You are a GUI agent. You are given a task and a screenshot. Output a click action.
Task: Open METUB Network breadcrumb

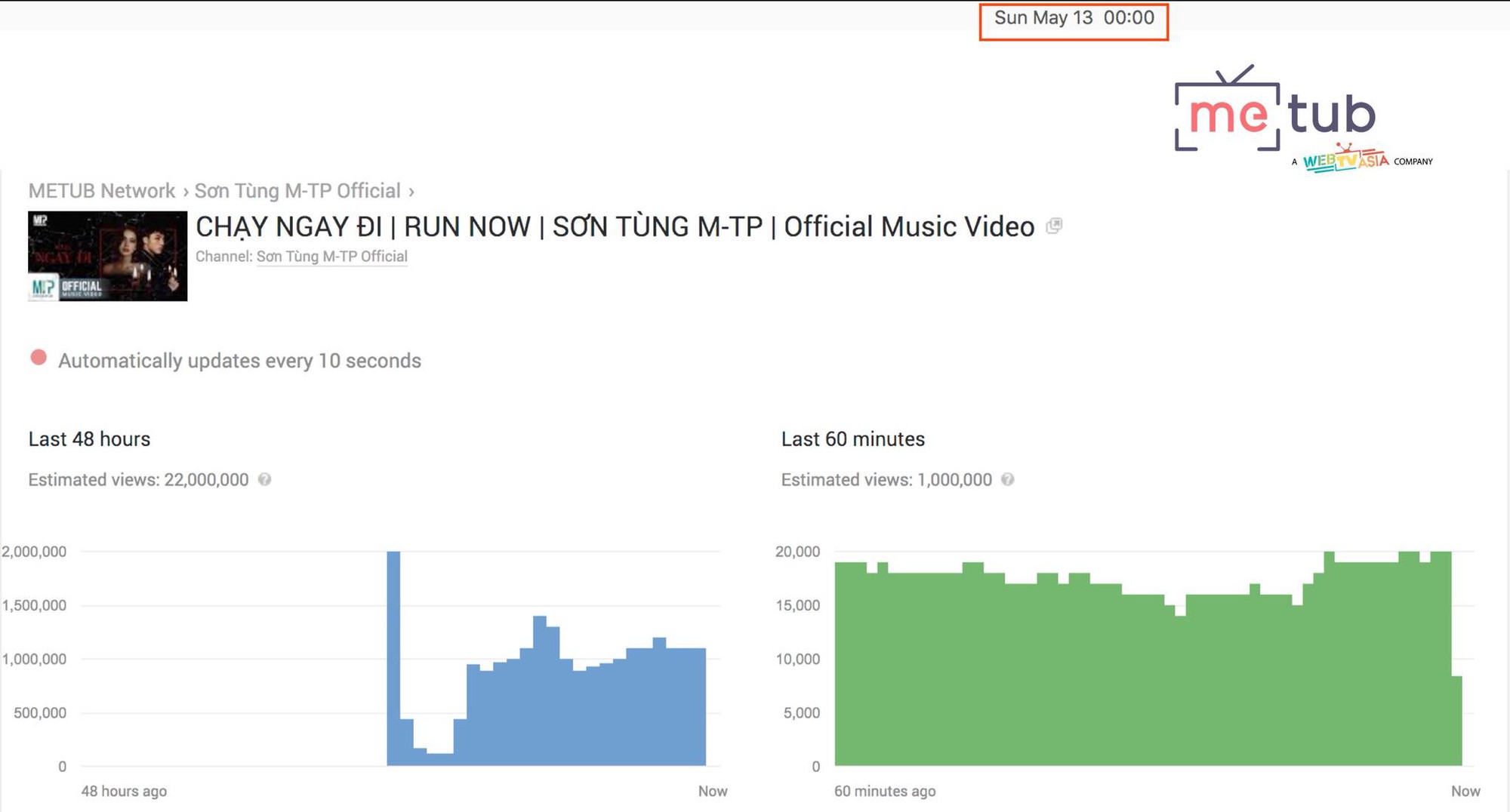(x=102, y=191)
